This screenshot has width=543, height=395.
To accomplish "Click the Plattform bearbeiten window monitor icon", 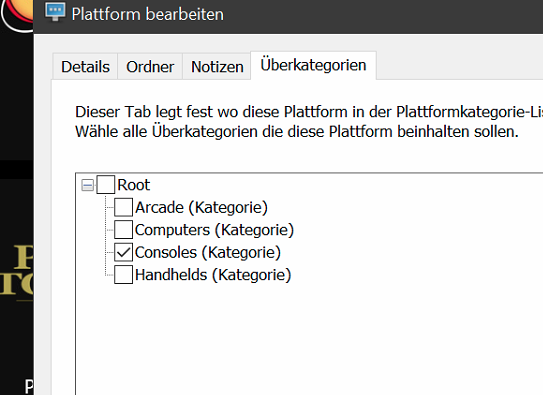I will [55, 12].
